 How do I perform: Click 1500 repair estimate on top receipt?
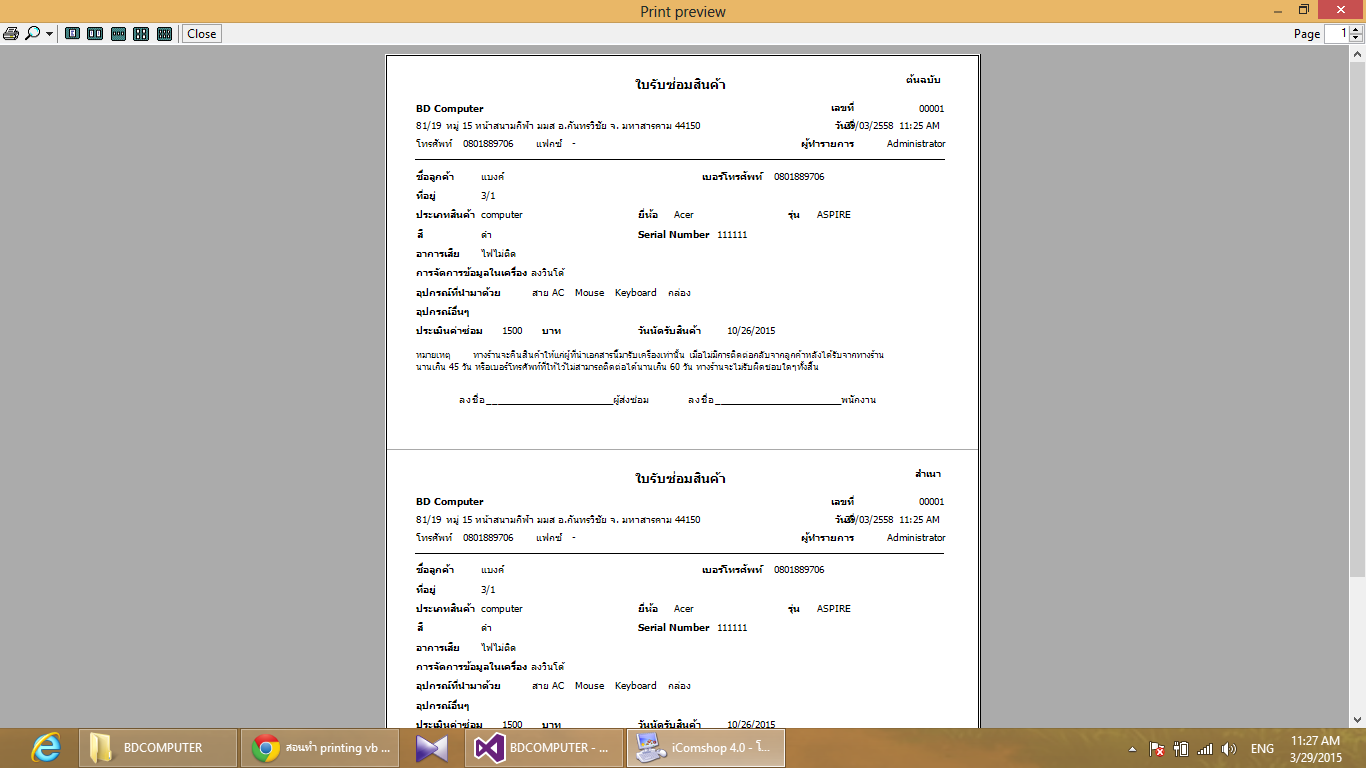[512, 330]
